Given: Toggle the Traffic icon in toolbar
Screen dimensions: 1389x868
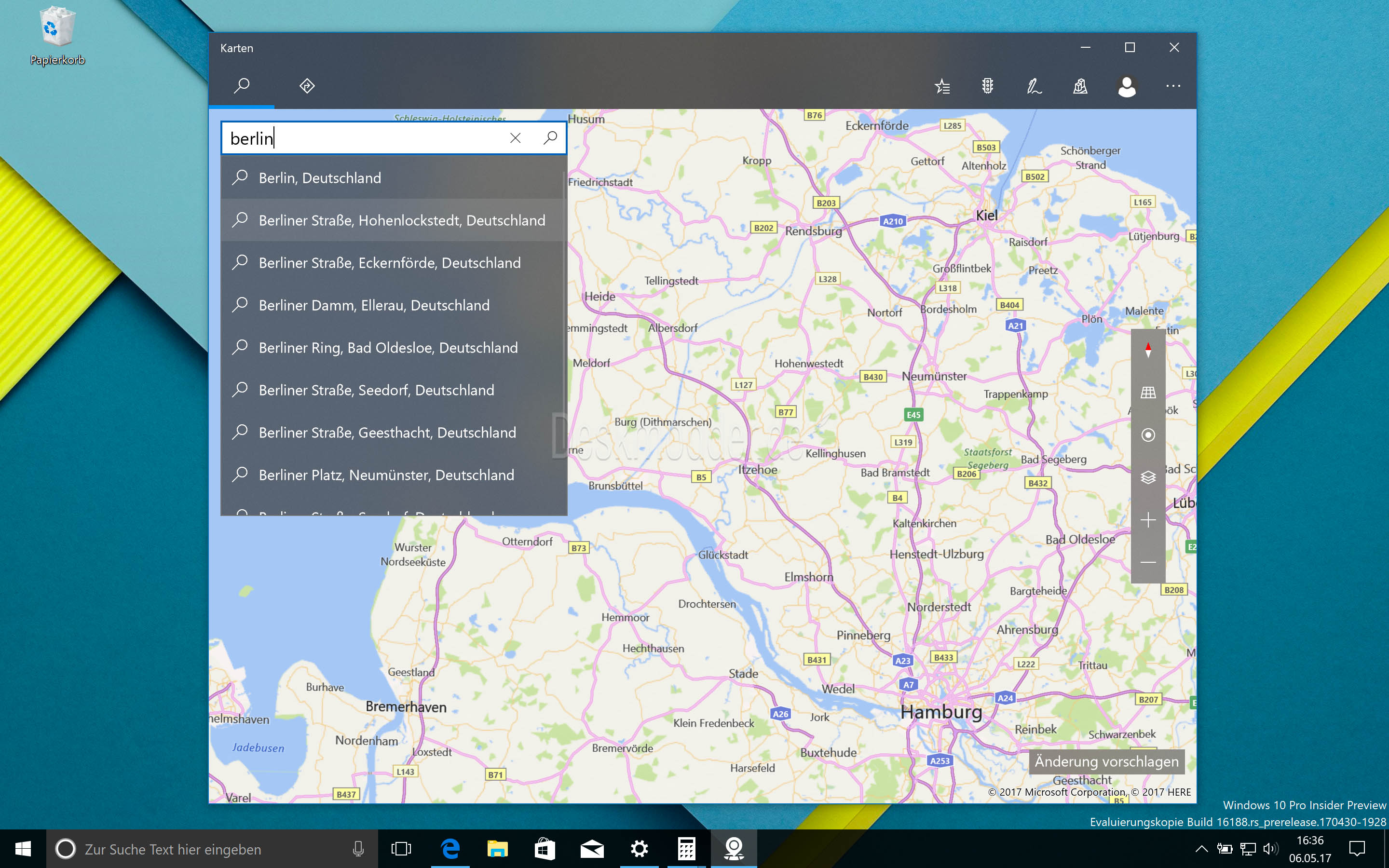Looking at the screenshot, I should (987, 86).
